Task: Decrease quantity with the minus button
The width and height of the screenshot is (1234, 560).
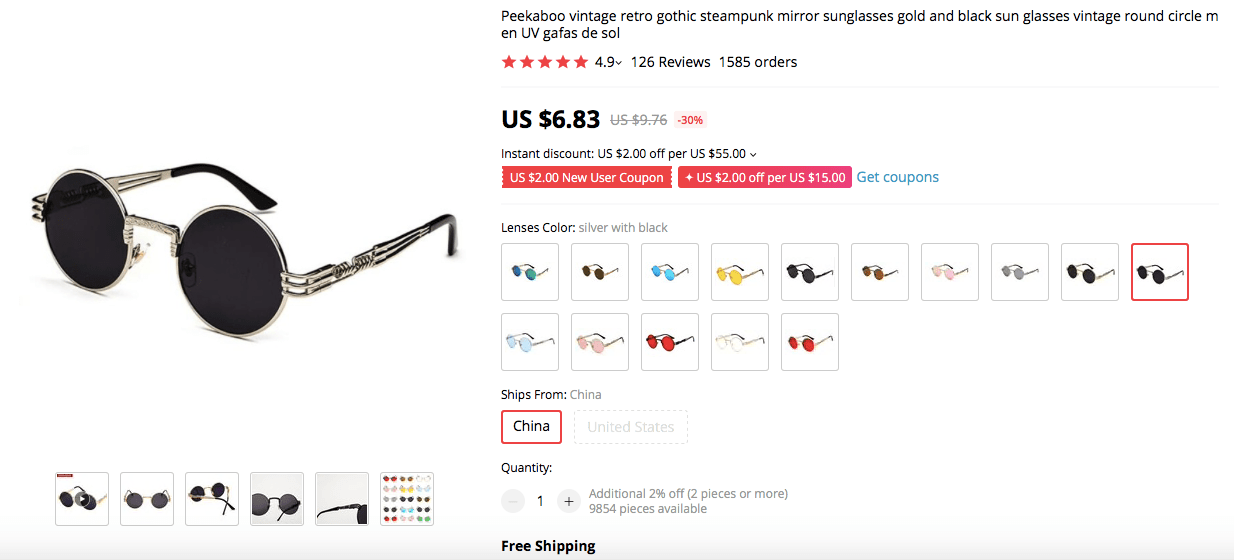Action: [513, 501]
